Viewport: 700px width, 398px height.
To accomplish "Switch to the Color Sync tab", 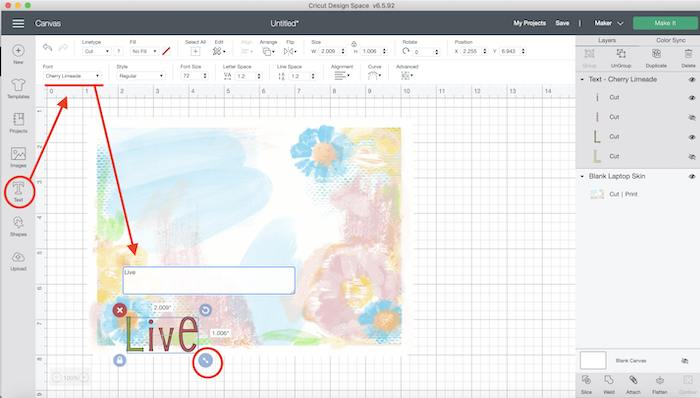I will (x=670, y=40).
